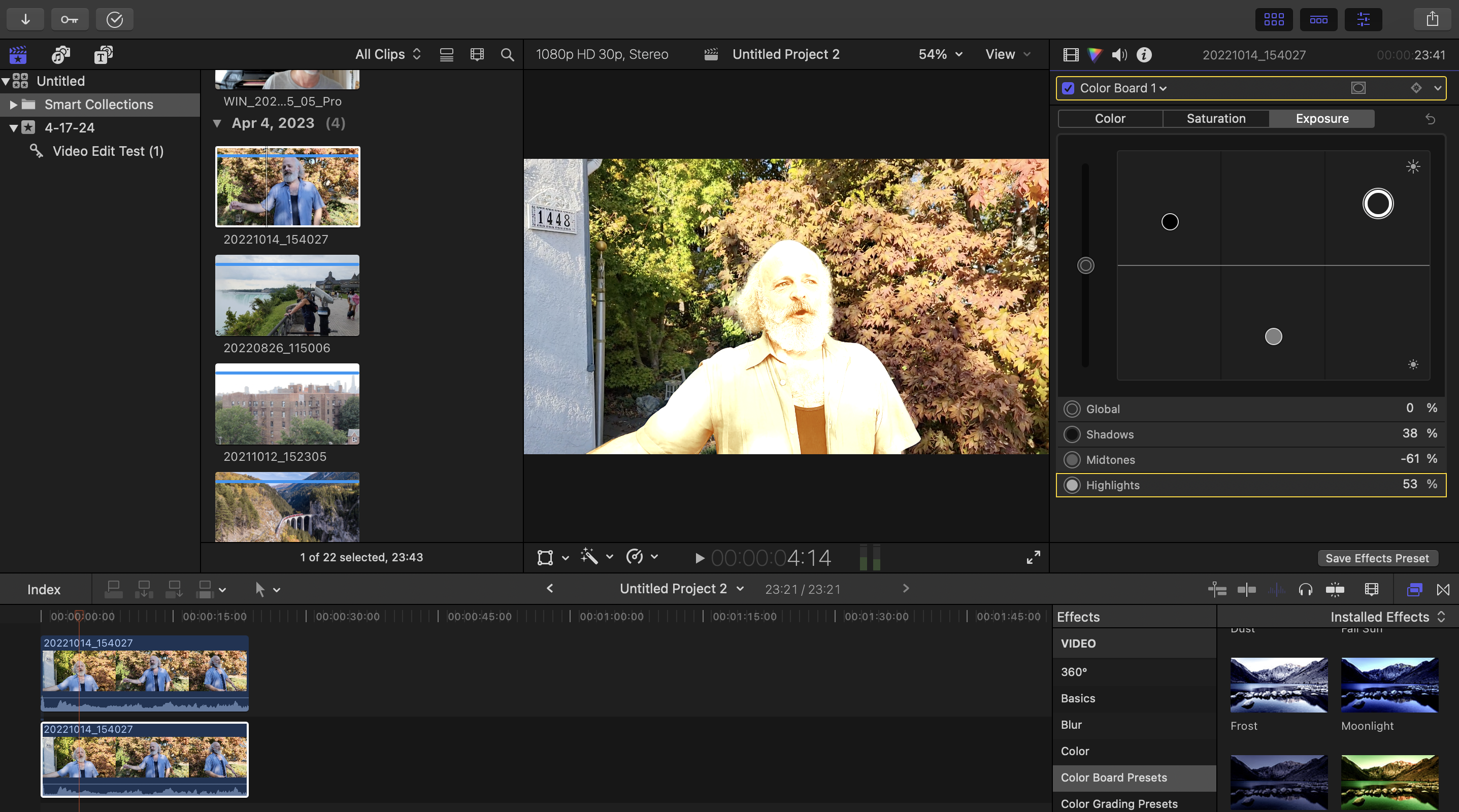1459x812 pixels.
Task: Toggle viewer fullscreen arrows icon
Action: (1033, 557)
